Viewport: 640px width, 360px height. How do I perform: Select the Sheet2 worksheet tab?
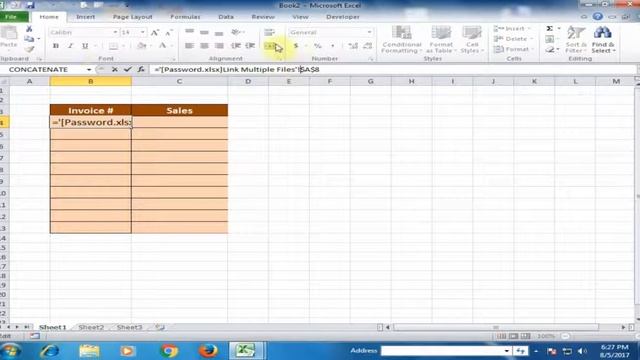point(91,327)
